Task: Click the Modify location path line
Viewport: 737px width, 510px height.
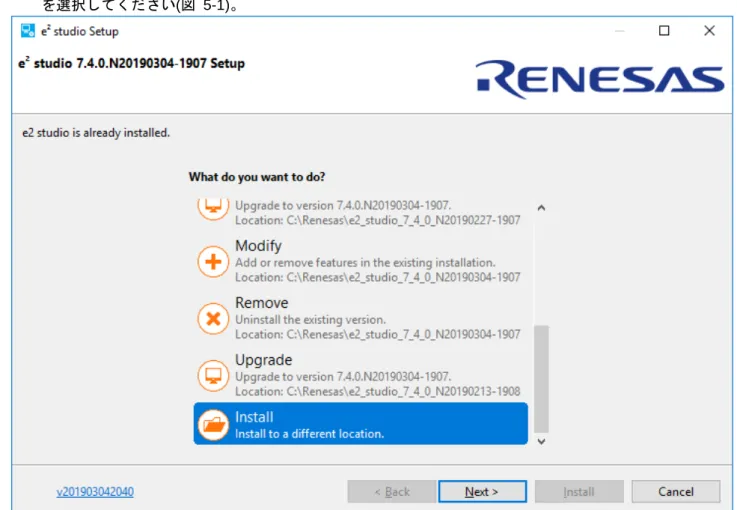Action: [377, 277]
